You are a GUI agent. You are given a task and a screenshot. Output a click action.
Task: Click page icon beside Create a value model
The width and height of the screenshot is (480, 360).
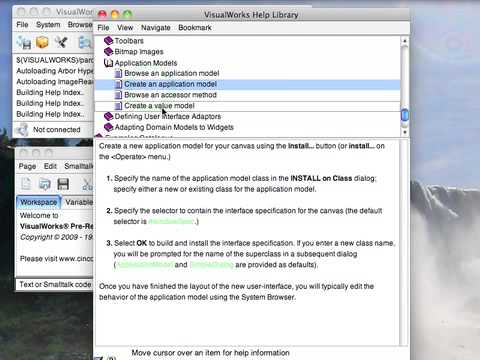coord(118,106)
